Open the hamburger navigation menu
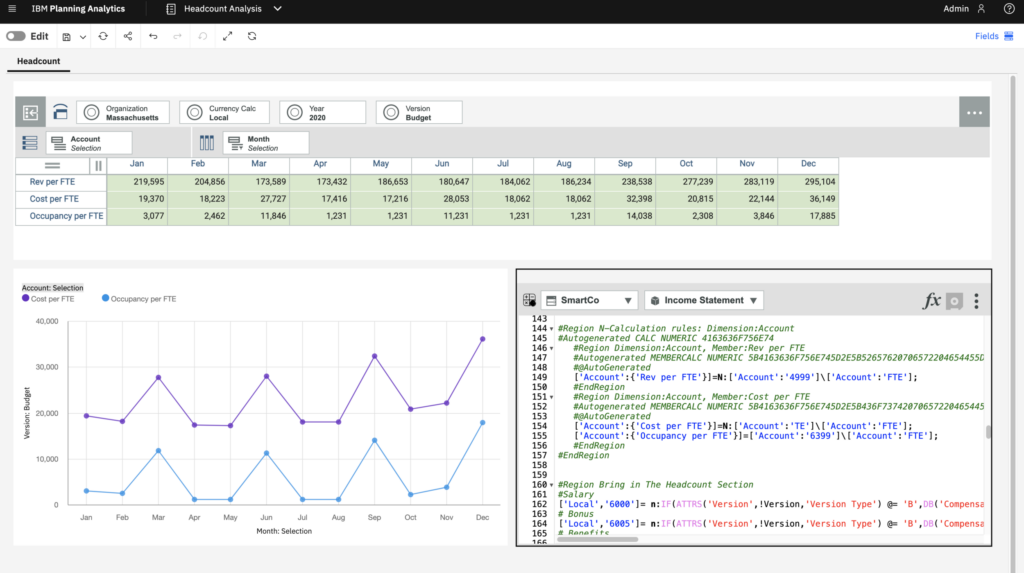 [12, 9]
